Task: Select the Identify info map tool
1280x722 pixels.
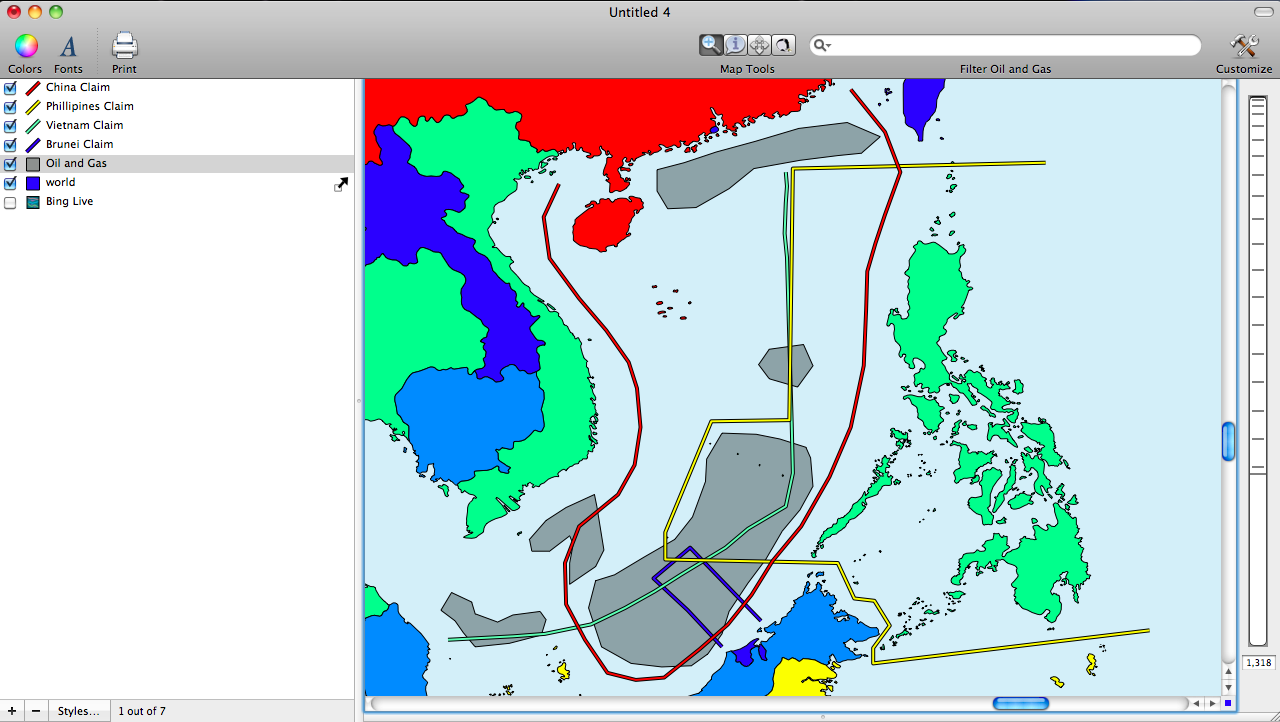Action: [x=735, y=45]
